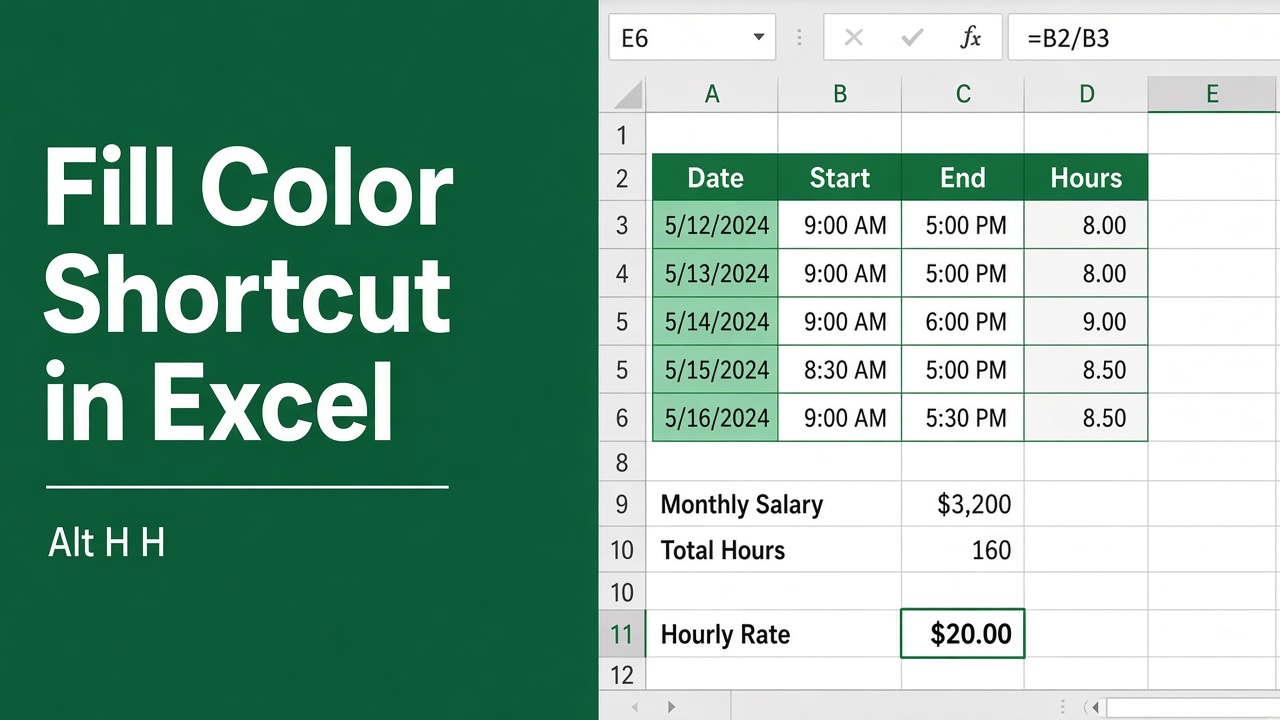Click the formula bar showing =B2/B3
The image size is (1280, 720).
(1143, 38)
